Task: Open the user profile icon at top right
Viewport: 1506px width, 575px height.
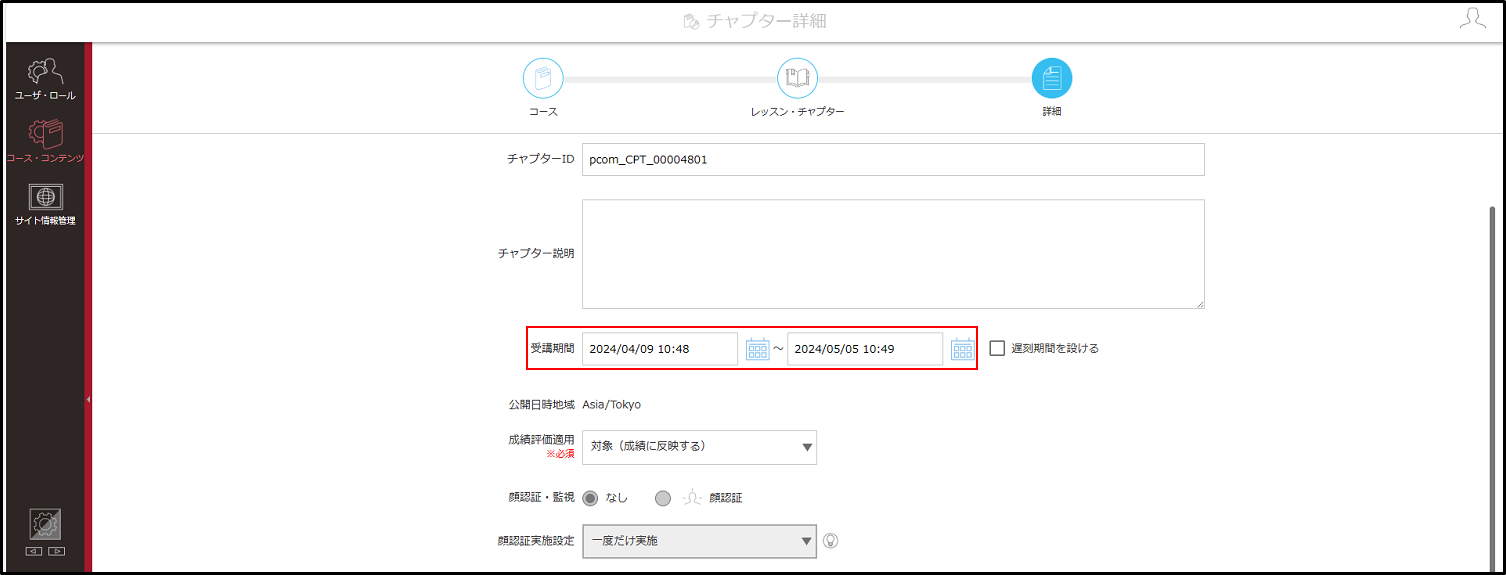Action: (1472, 19)
